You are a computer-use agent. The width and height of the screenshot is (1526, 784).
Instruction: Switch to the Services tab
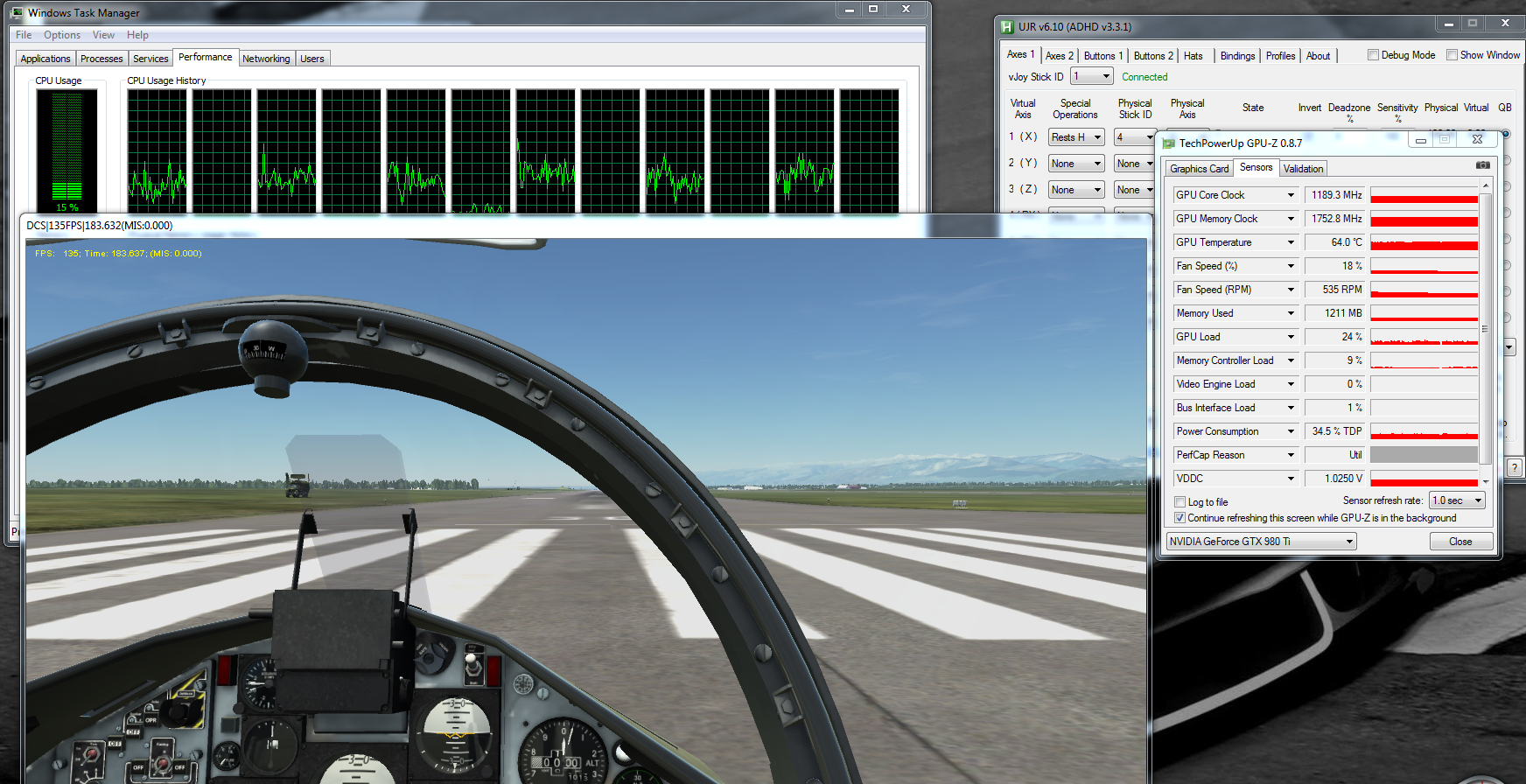tap(150, 59)
